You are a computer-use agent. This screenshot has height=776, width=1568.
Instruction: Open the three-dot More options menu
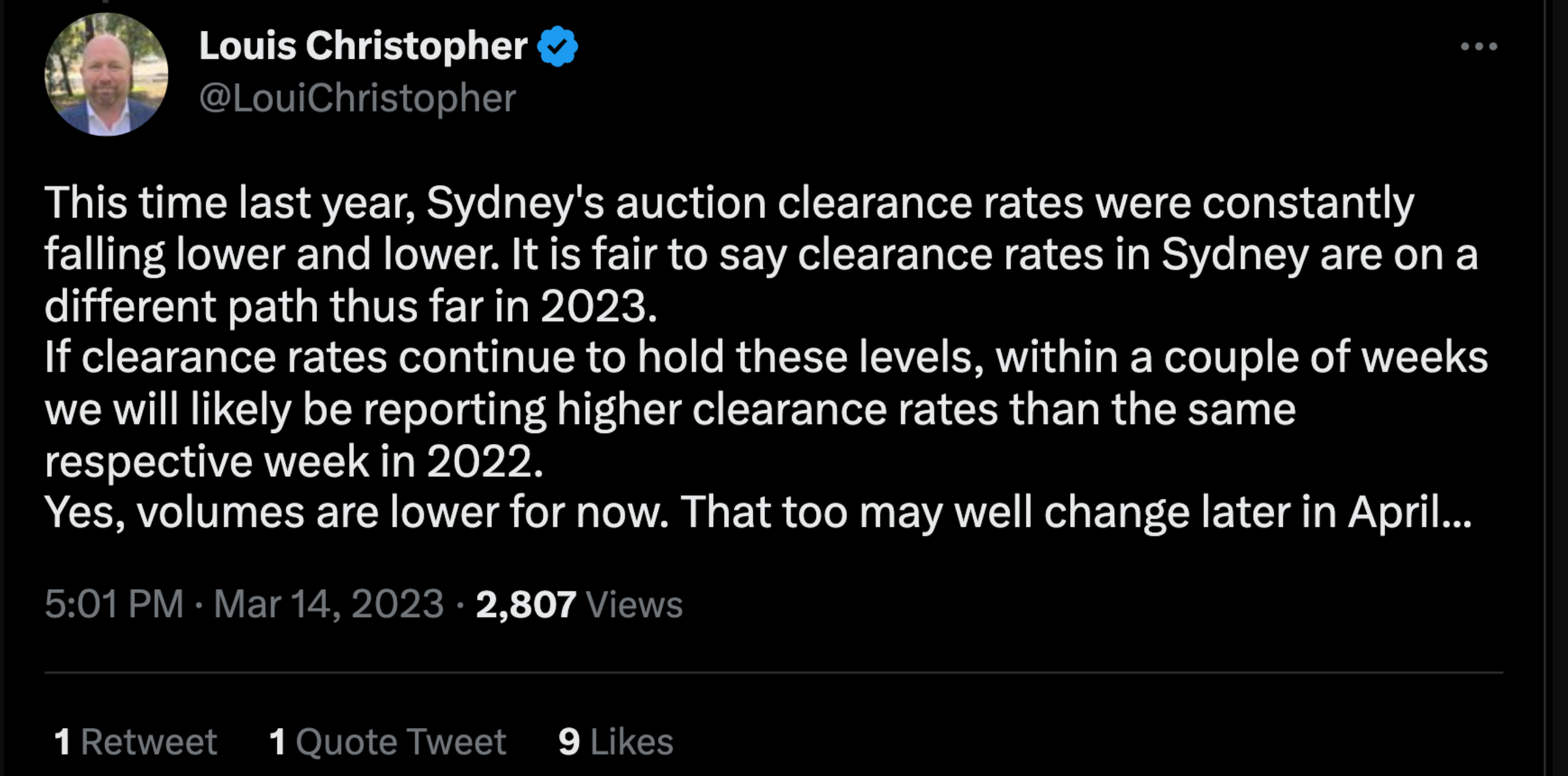click(x=1478, y=46)
